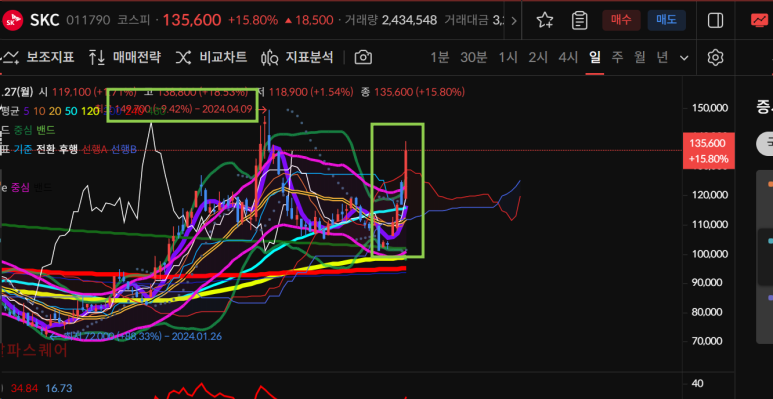The height and width of the screenshot is (399, 773).
Task: Open 지표분석 indicator analysis tool
Action: tap(297, 58)
